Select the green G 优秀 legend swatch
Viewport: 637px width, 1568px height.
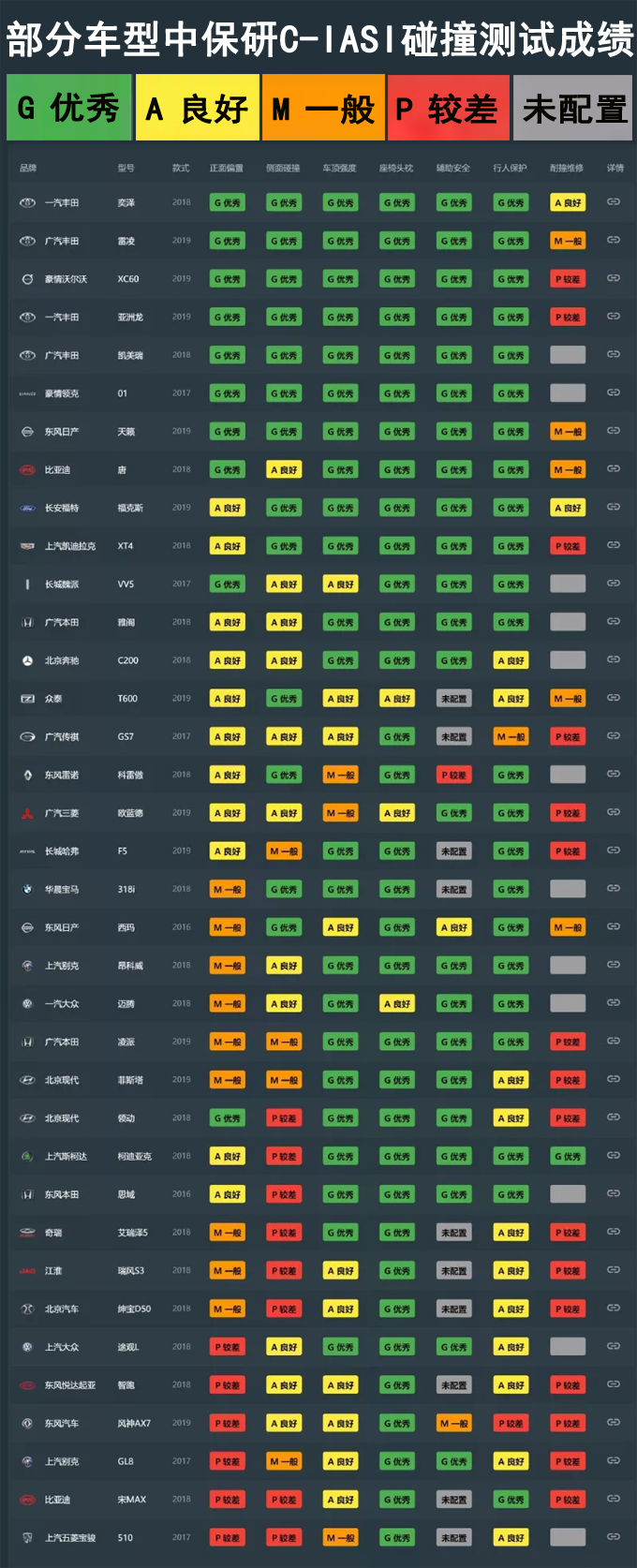[68, 108]
